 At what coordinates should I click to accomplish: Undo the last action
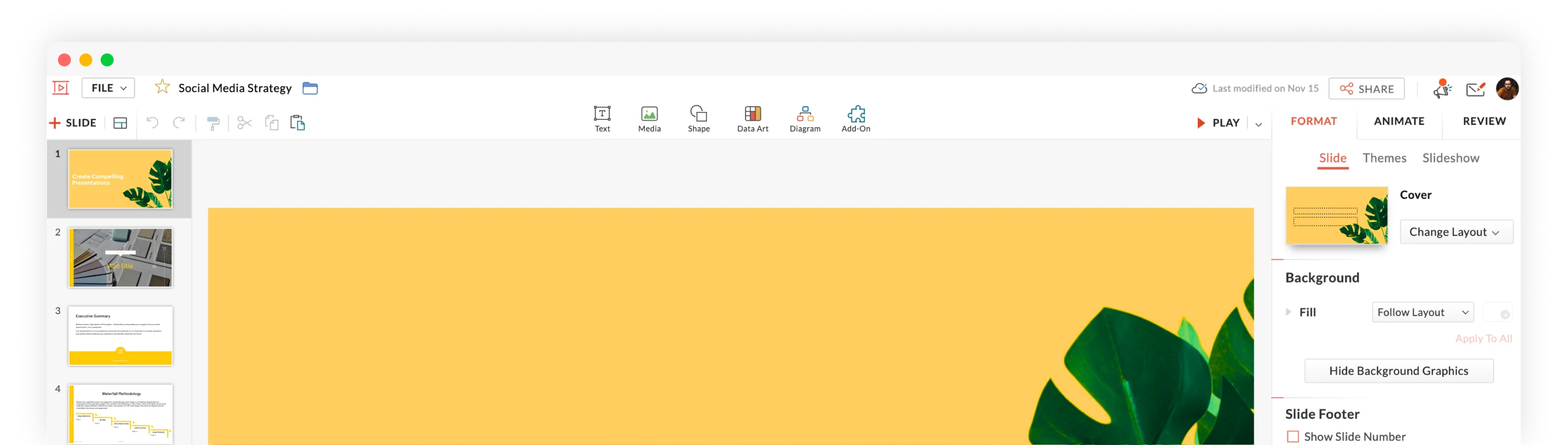tap(152, 123)
